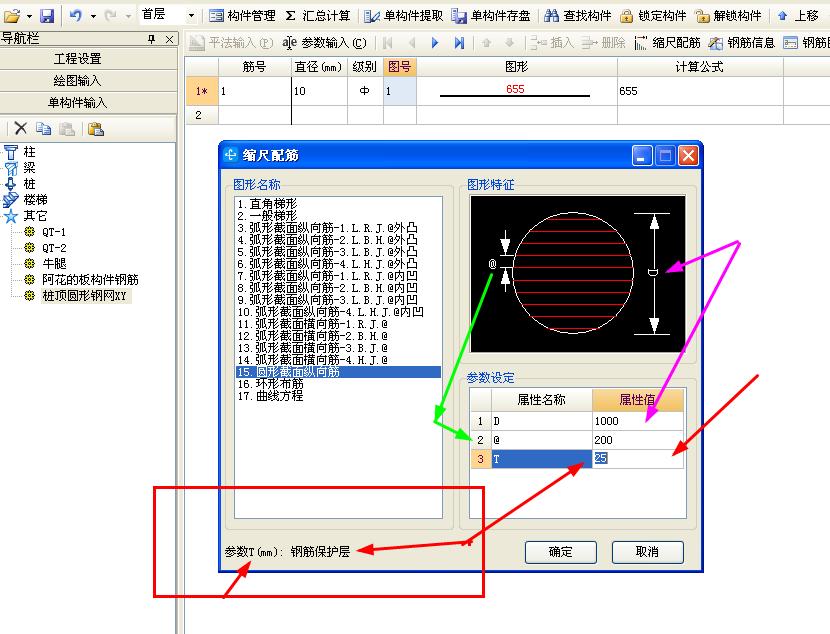
Task: Click 锁定构件 lock component
Action: click(x=653, y=16)
